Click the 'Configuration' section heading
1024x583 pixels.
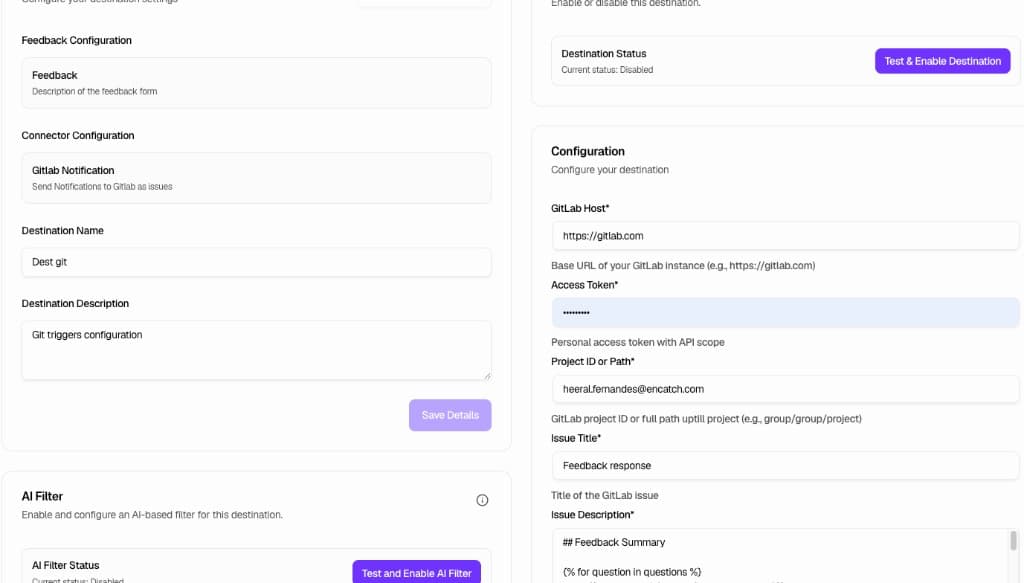588,151
